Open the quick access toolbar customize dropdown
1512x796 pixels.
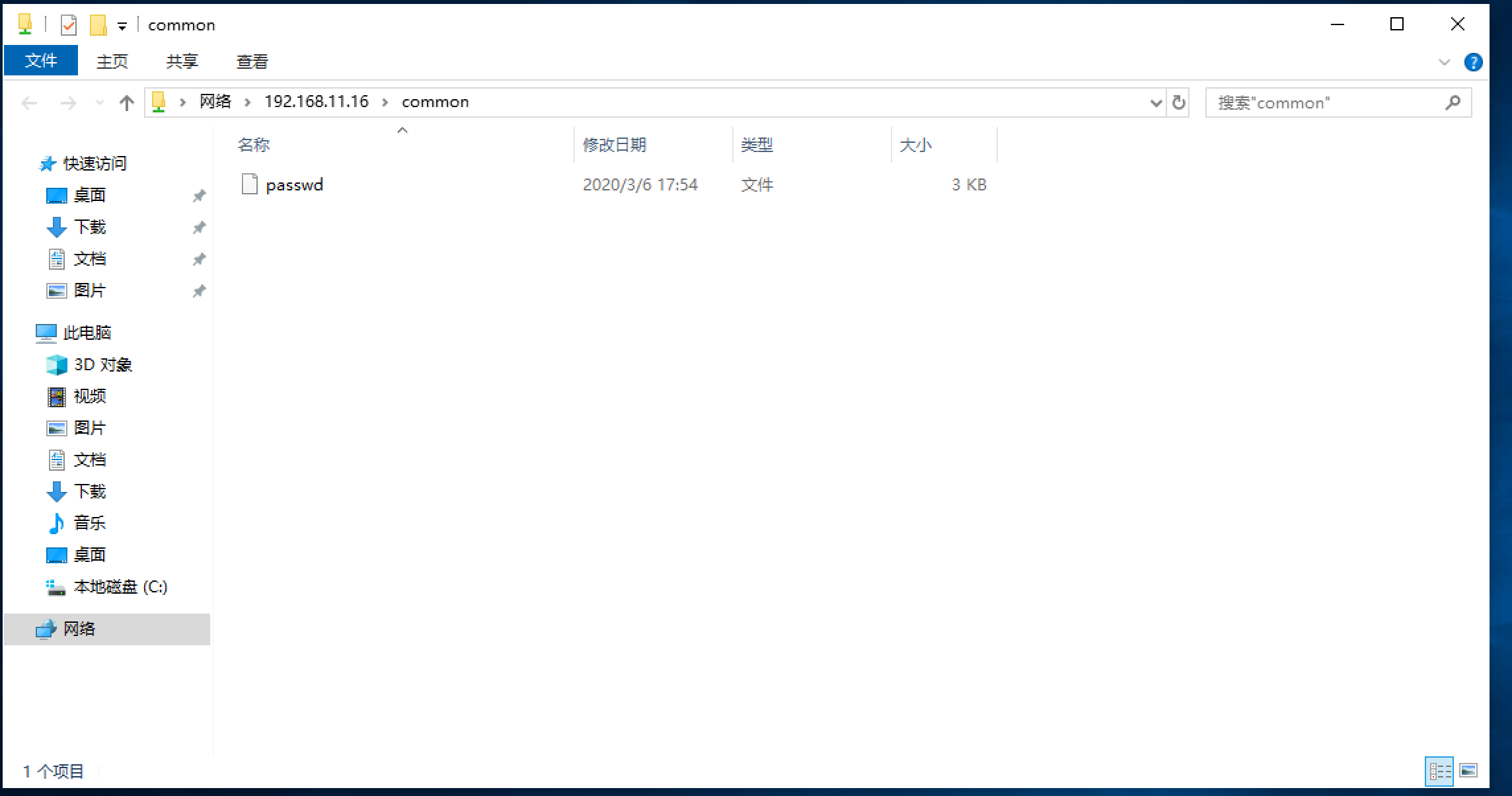tap(123, 24)
